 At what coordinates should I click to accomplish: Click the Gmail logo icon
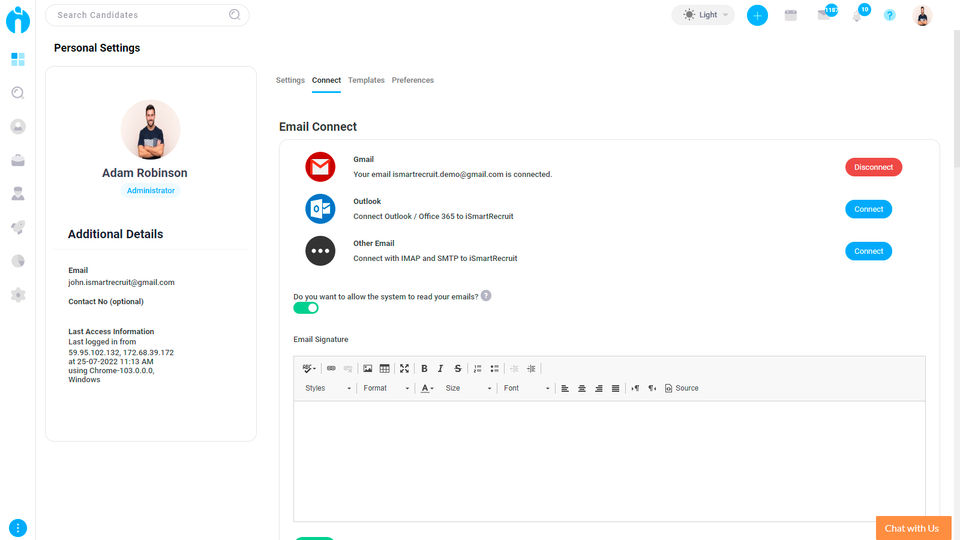coord(320,167)
